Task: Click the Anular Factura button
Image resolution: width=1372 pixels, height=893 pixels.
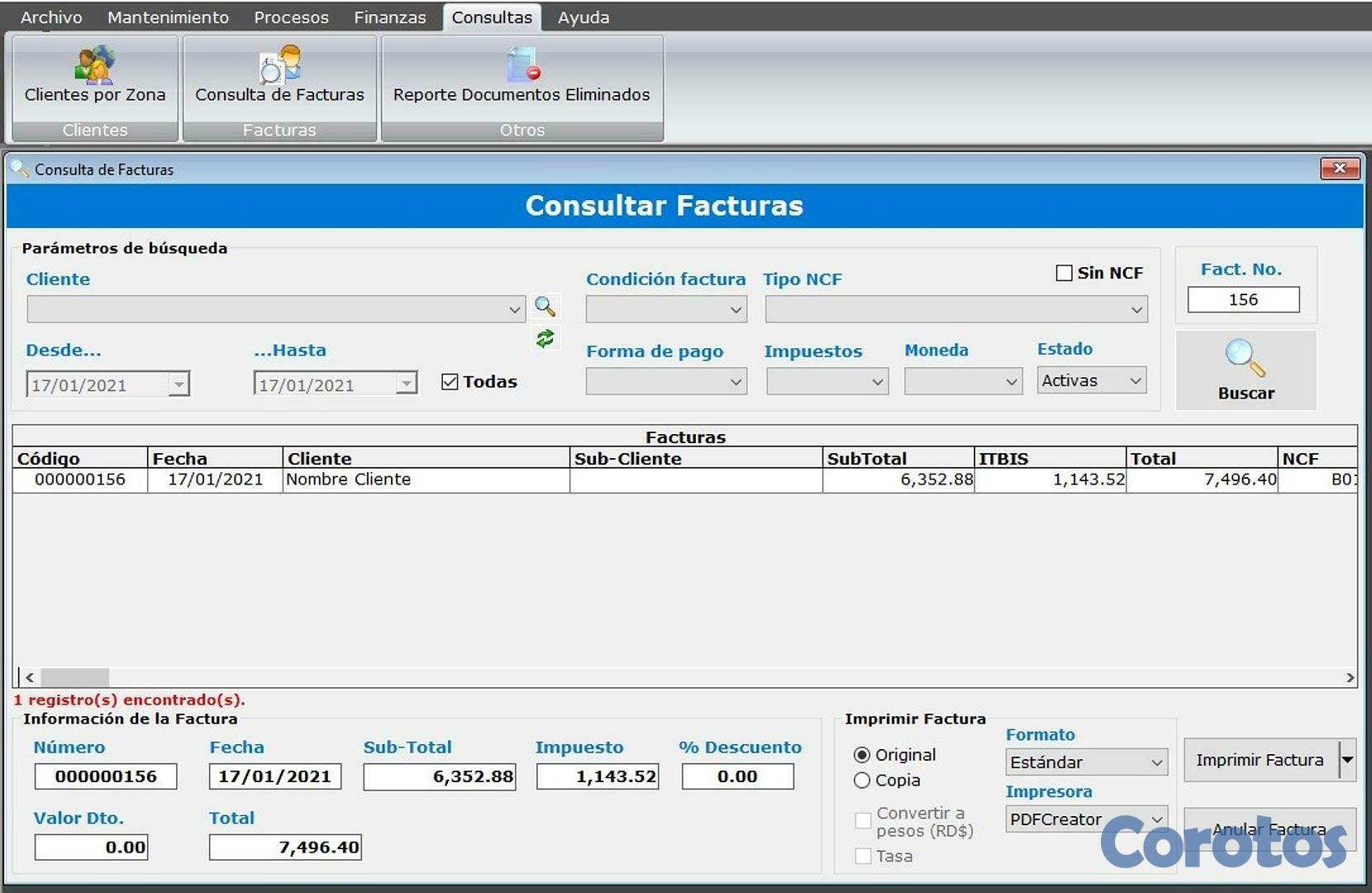Action: click(1270, 829)
